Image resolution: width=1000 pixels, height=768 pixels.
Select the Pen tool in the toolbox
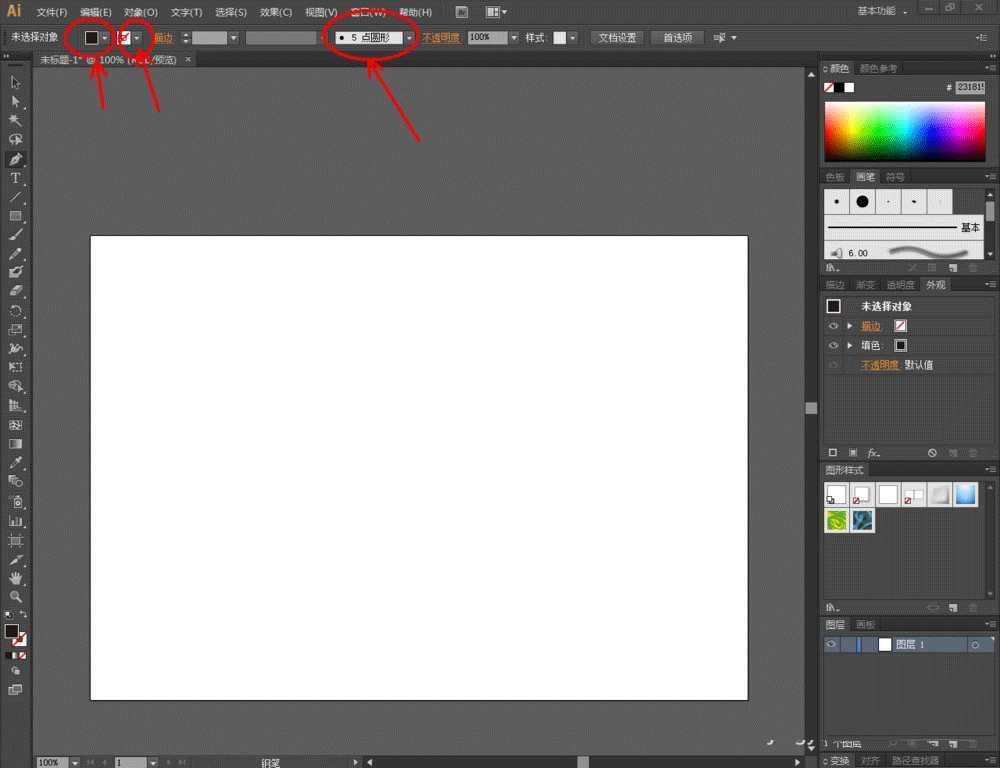15,159
